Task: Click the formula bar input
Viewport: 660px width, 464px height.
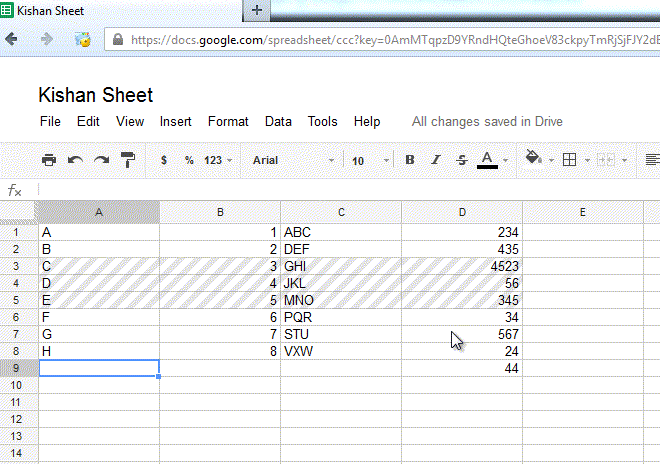Action: point(349,190)
